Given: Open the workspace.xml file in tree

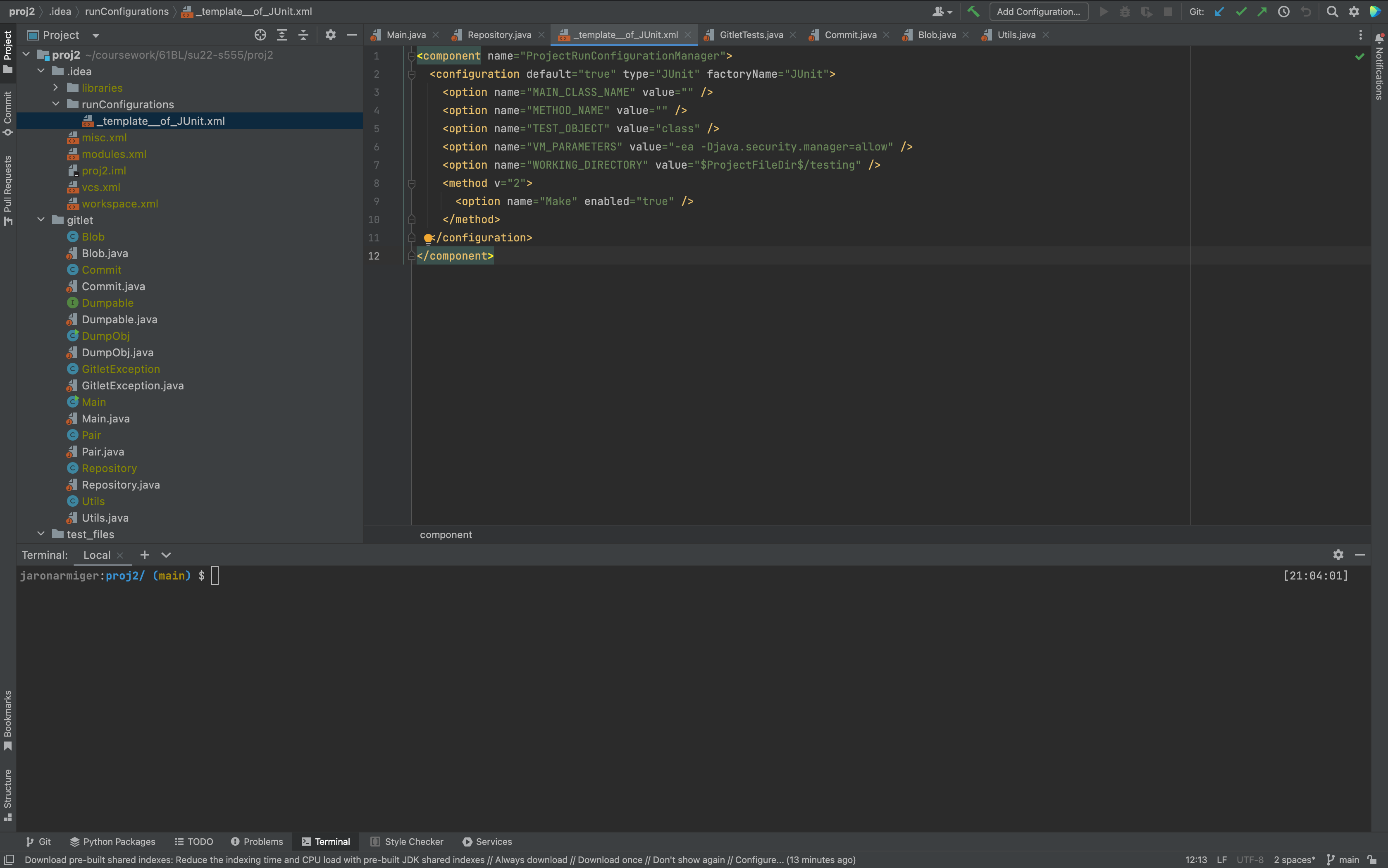Looking at the screenshot, I should click(119, 204).
